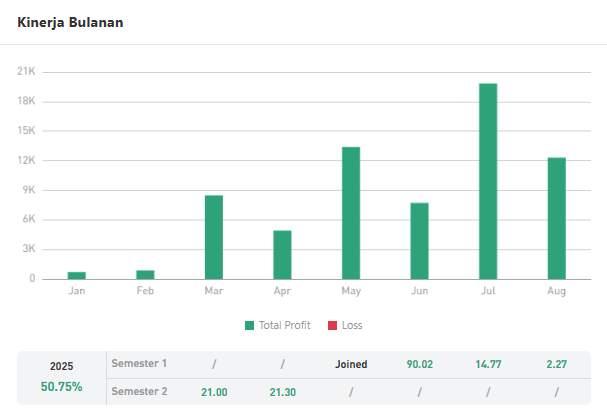Click the 21K y-axis label
The height and width of the screenshot is (420, 607).
pos(26,71)
